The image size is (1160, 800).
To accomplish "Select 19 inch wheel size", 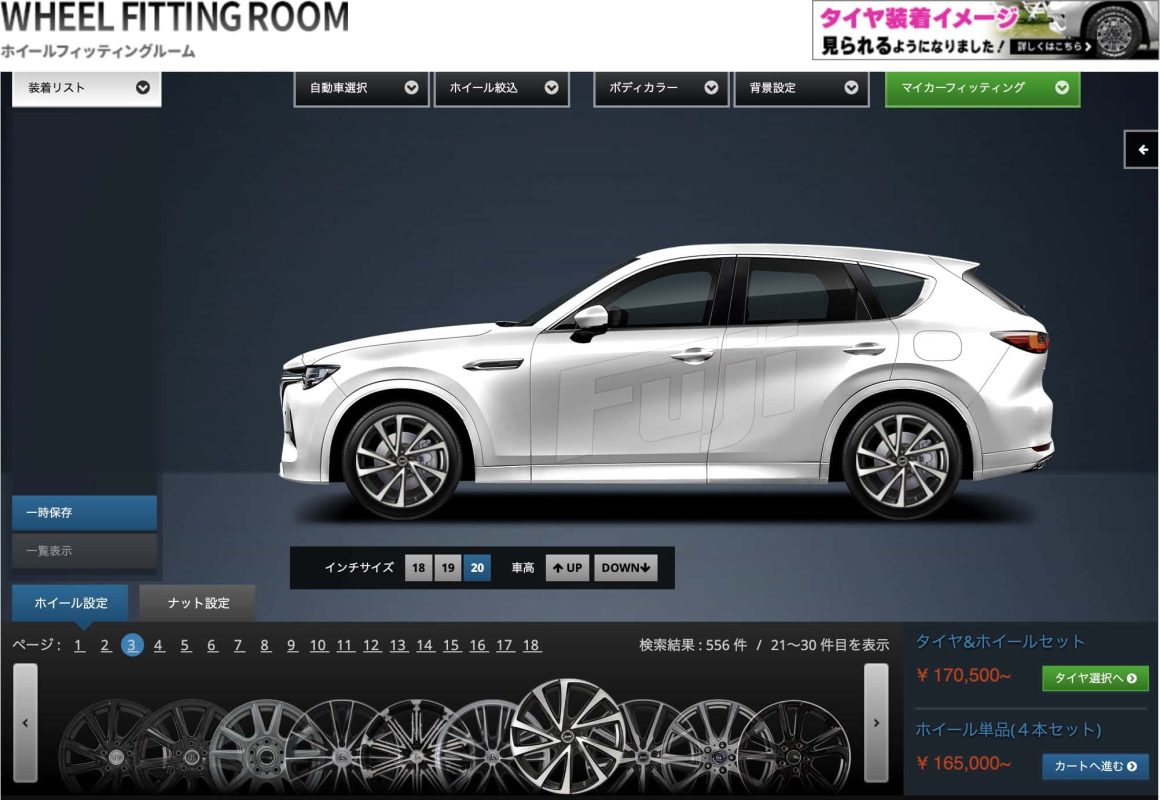I will (448, 568).
